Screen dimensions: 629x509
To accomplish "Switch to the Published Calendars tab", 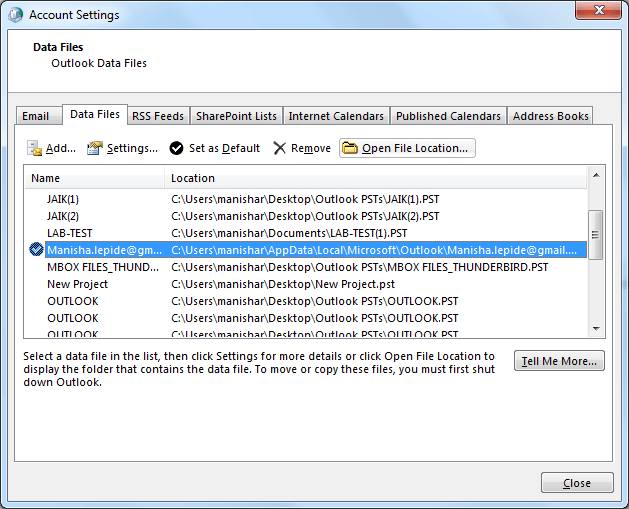I will click(448, 116).
